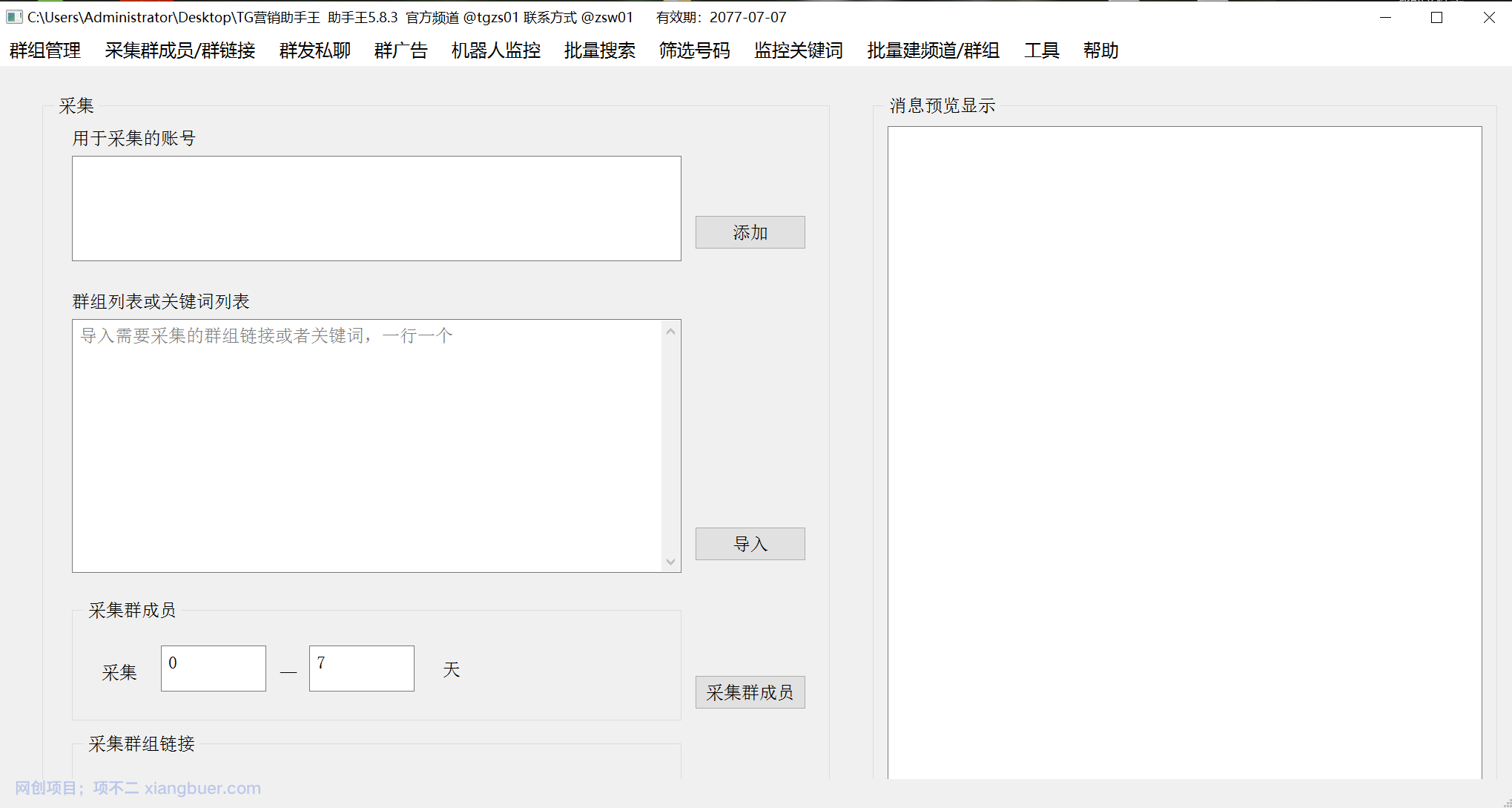
Task: Open the 工具 menu
Action: point(1042,50)
